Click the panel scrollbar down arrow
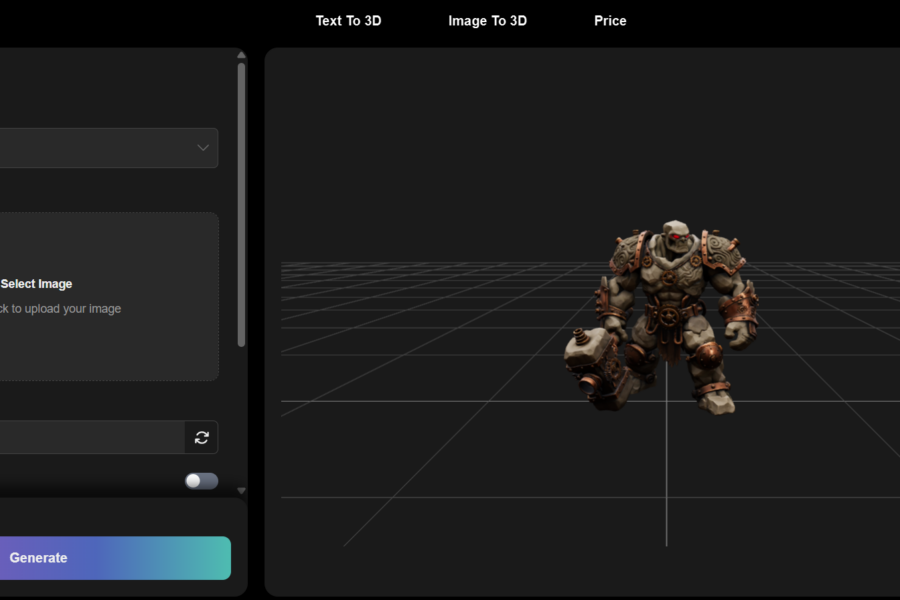The image size is (900, 600). (x=241, y=491)
